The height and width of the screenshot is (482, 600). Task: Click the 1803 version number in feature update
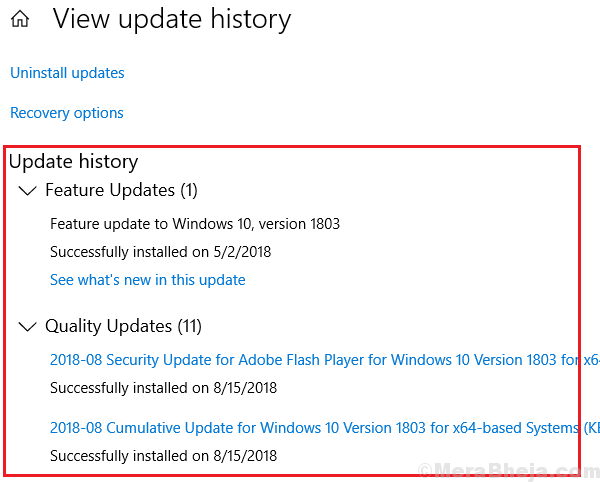point(325,224)
